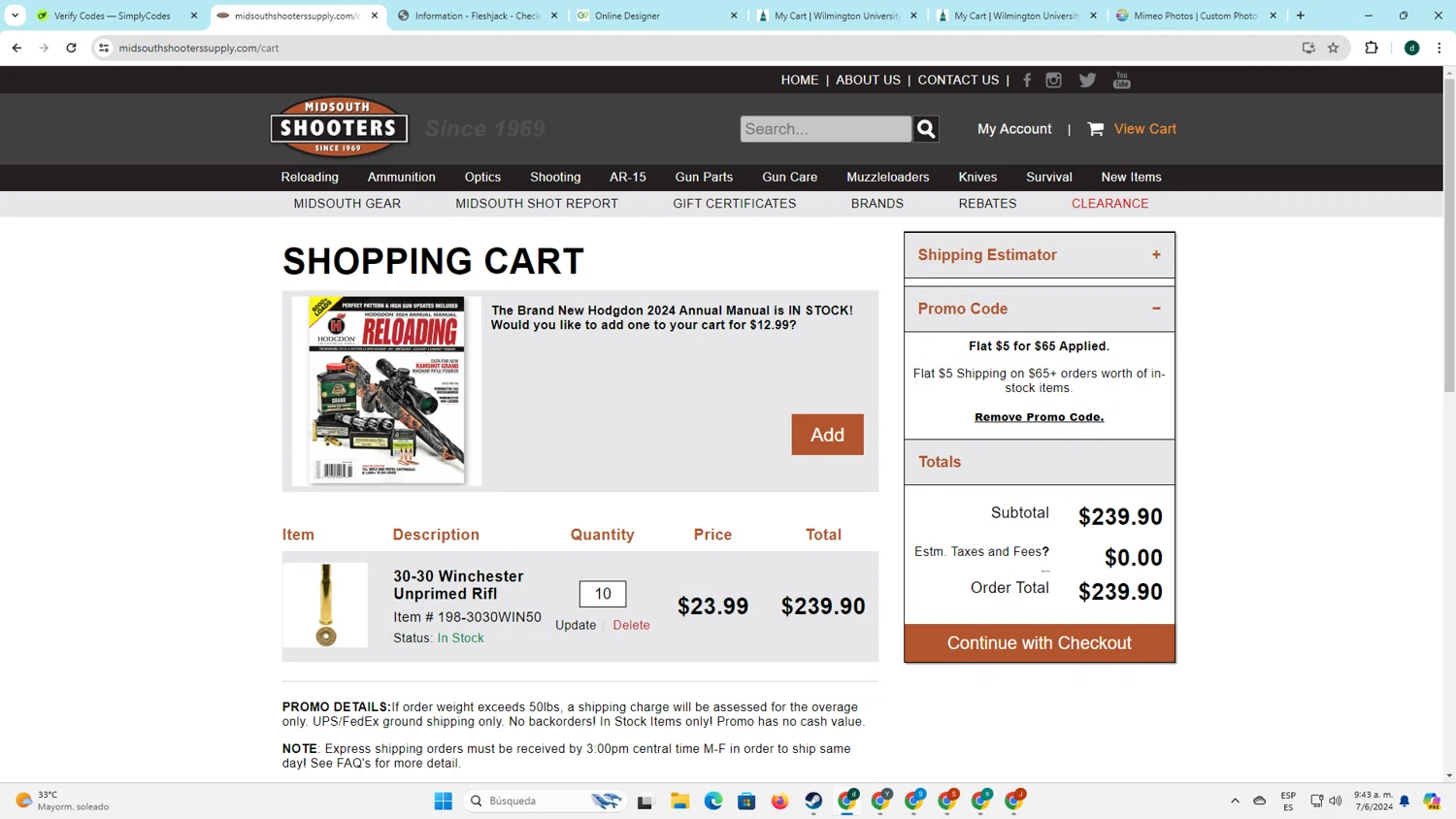Open the notifications bell icon
This screenshot has height=819, width=1456.
[x=1405, y=801]
